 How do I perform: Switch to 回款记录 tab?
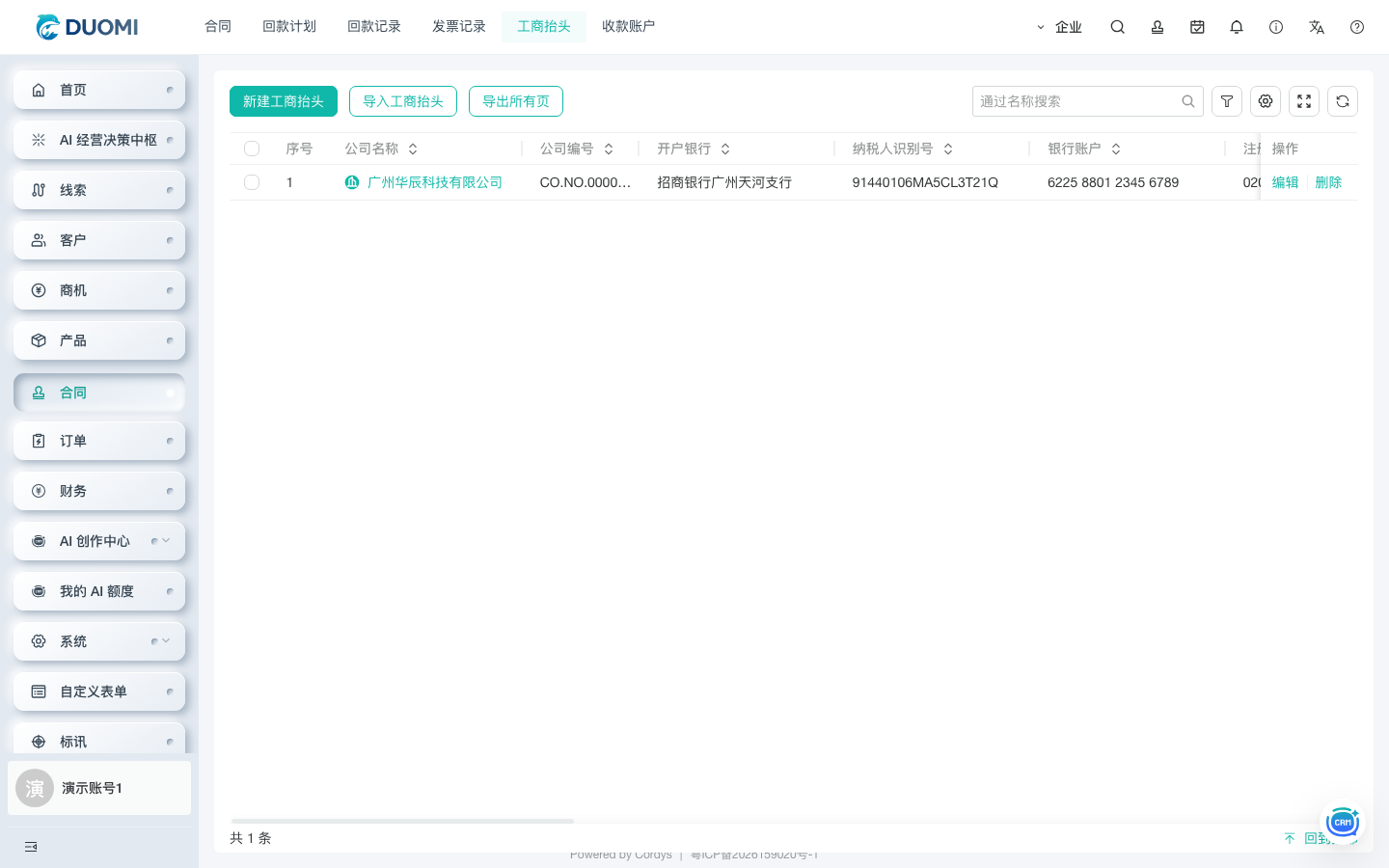tap(374, 26)
